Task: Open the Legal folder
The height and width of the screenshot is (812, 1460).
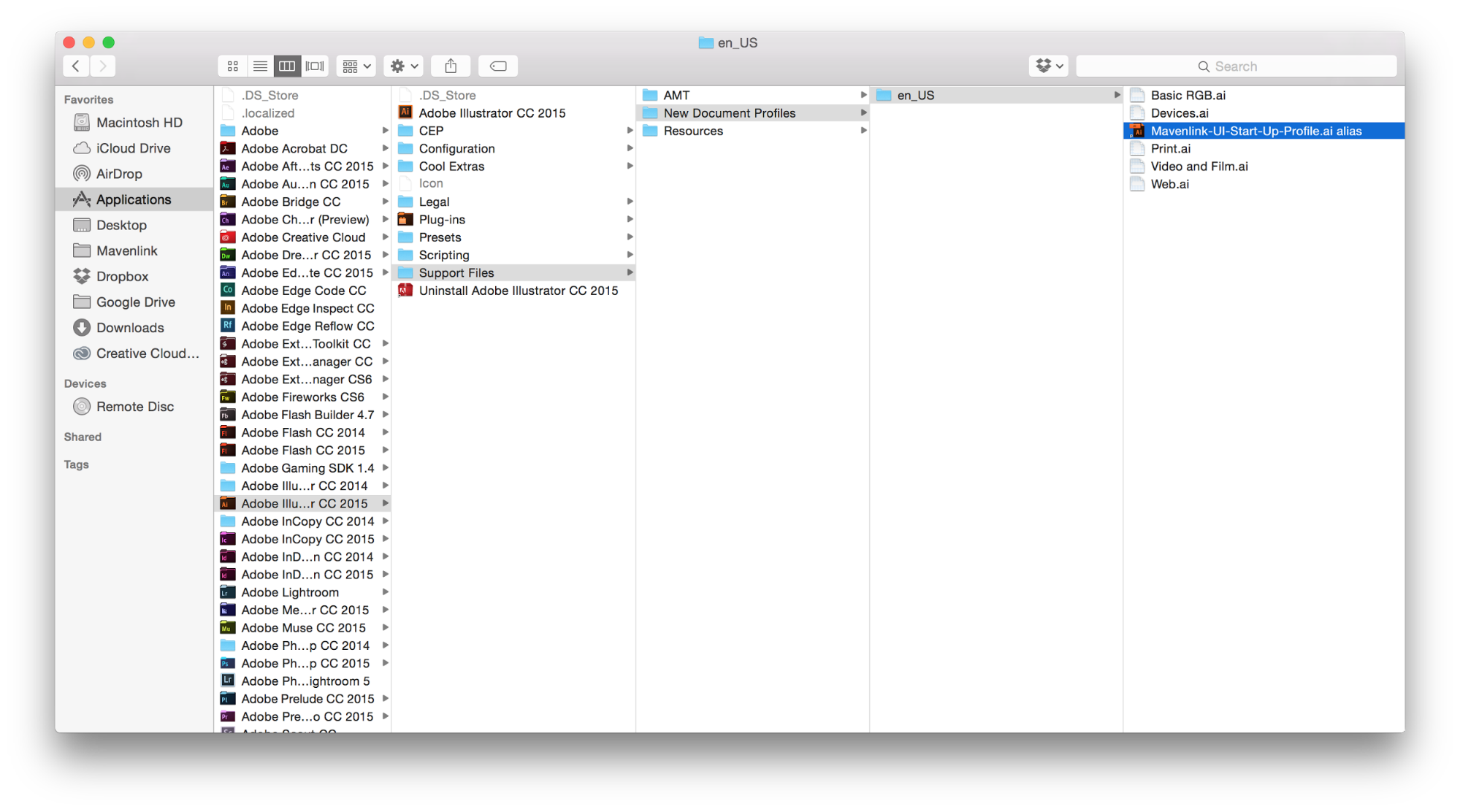Action: [514, 202]
